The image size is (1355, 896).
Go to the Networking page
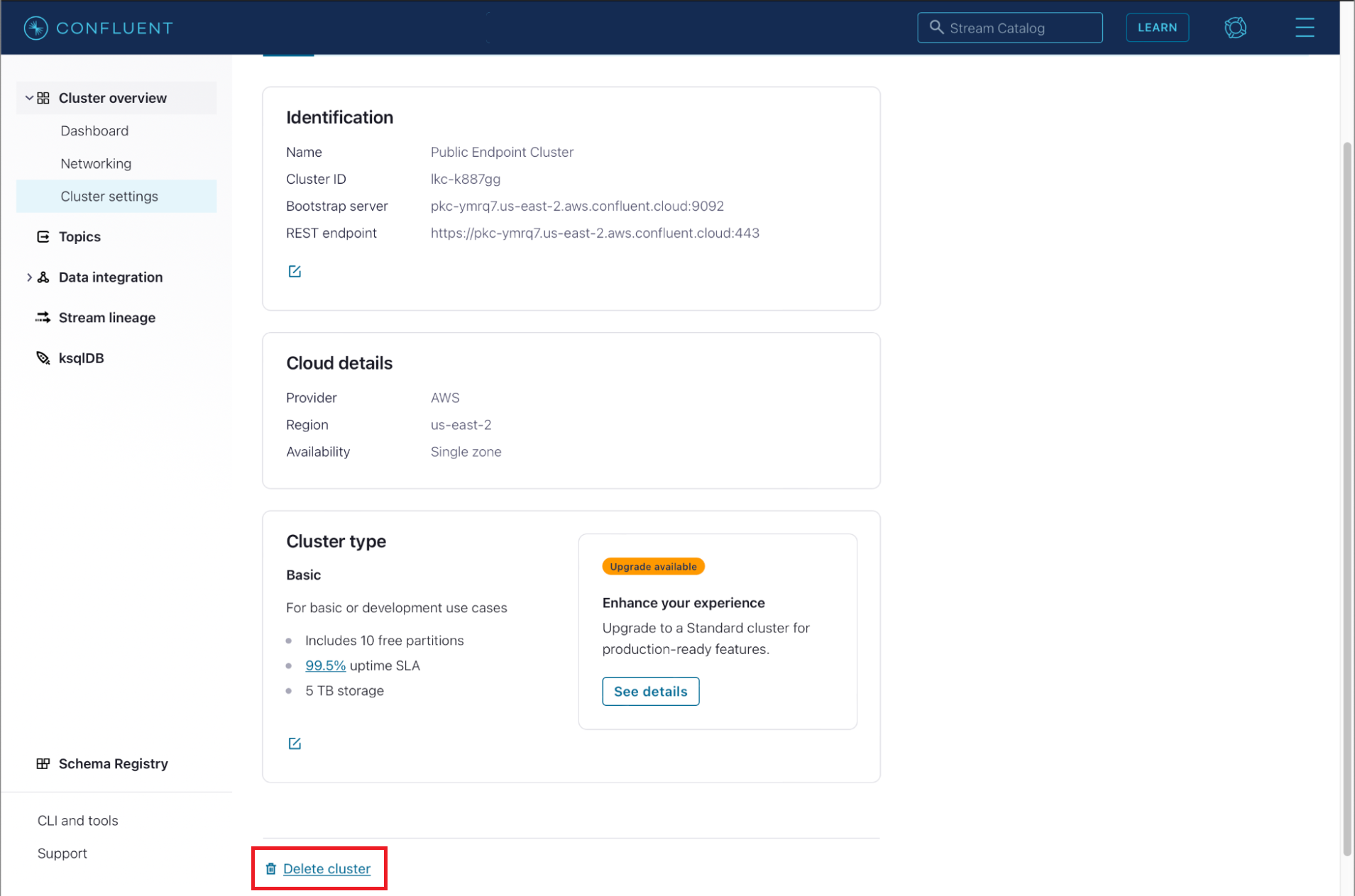tap(96, 164)
